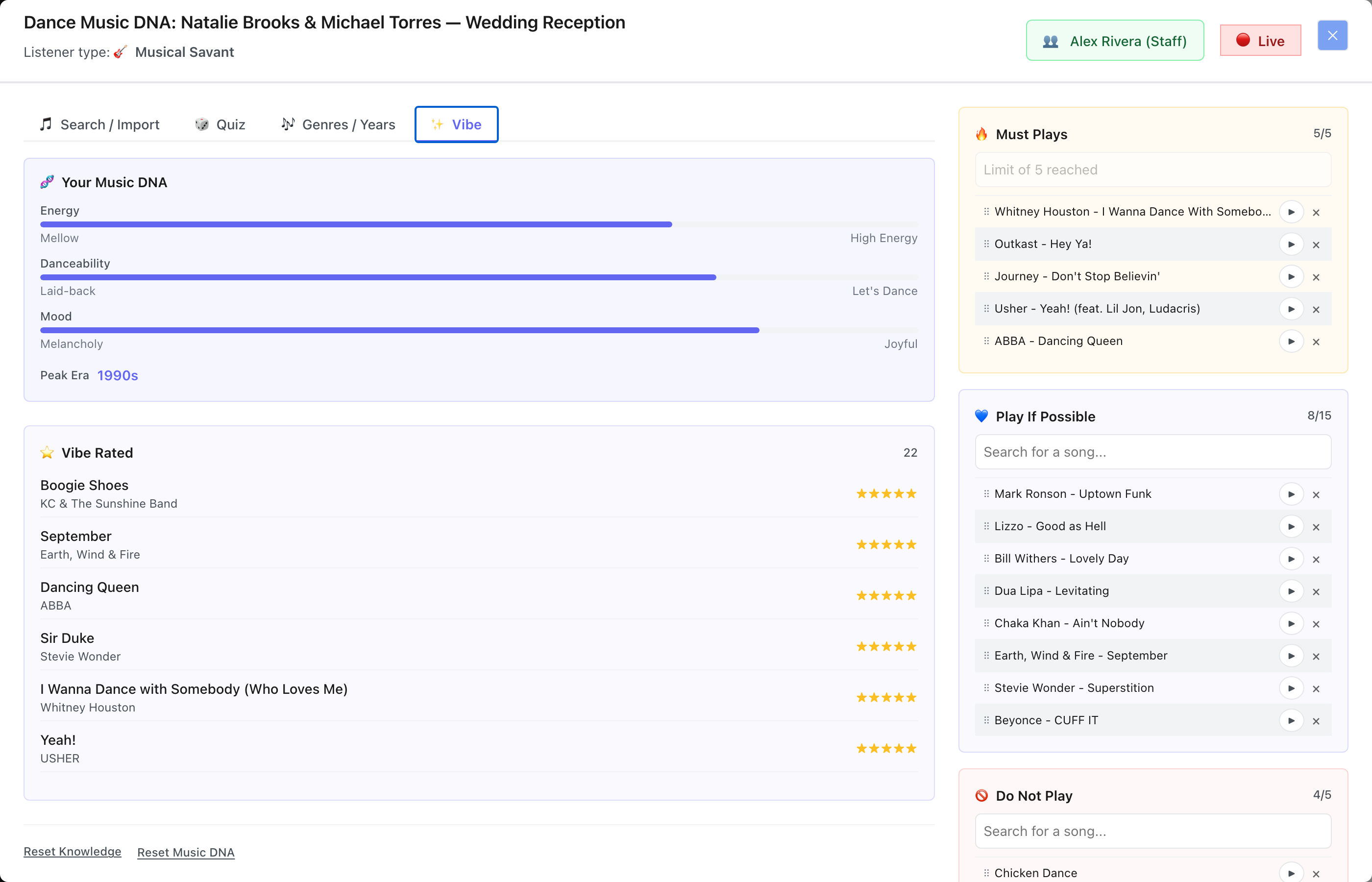Click the 1990s Peak Era value
1372x882 pixels.
tap(118, 375)
